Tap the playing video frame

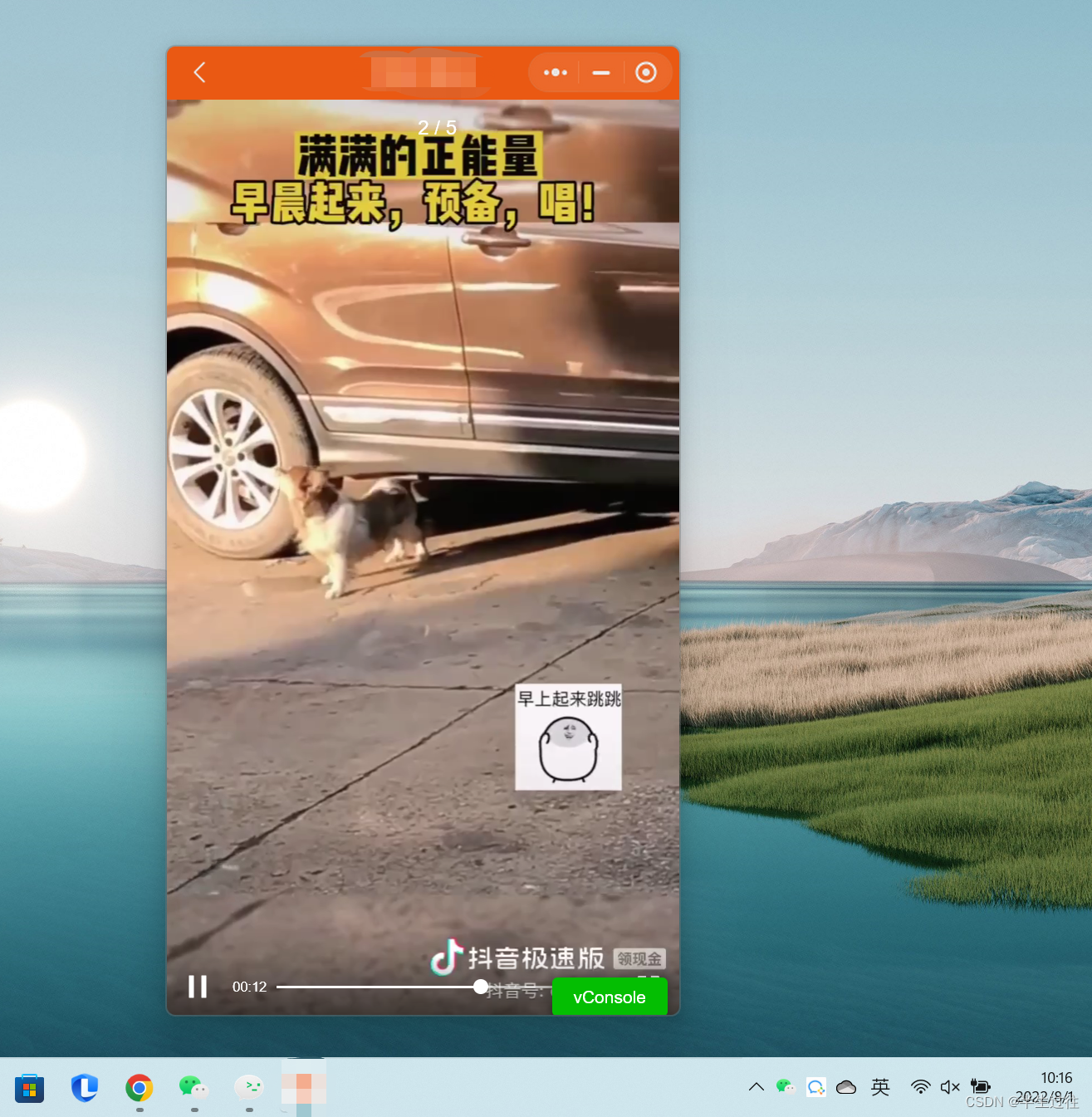point(423,556)
